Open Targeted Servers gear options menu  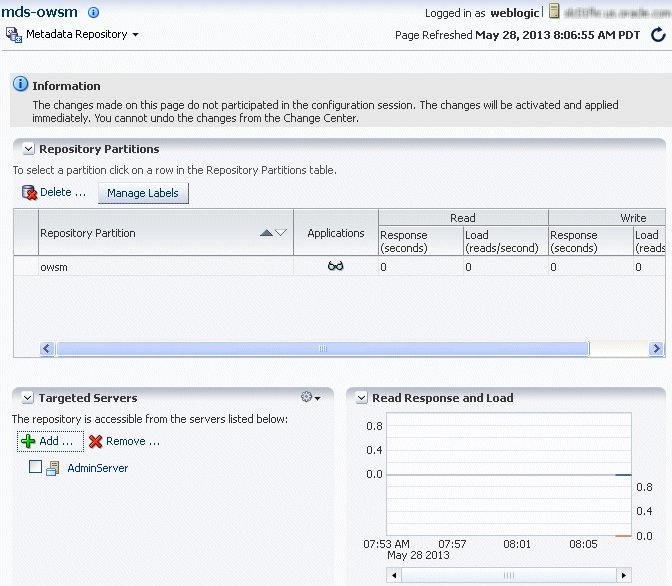(x=311, y=397)
